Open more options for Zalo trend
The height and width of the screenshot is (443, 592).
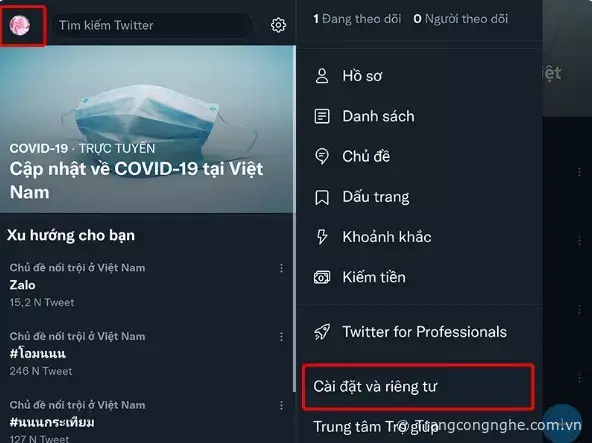coord(281,268)
